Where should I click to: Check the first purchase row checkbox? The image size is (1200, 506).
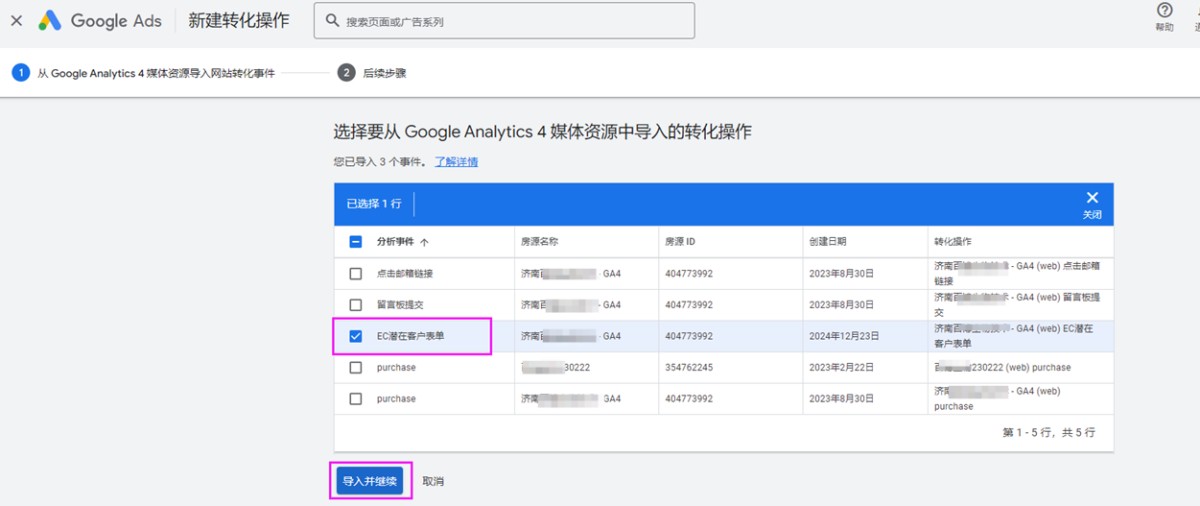[356, 368]
